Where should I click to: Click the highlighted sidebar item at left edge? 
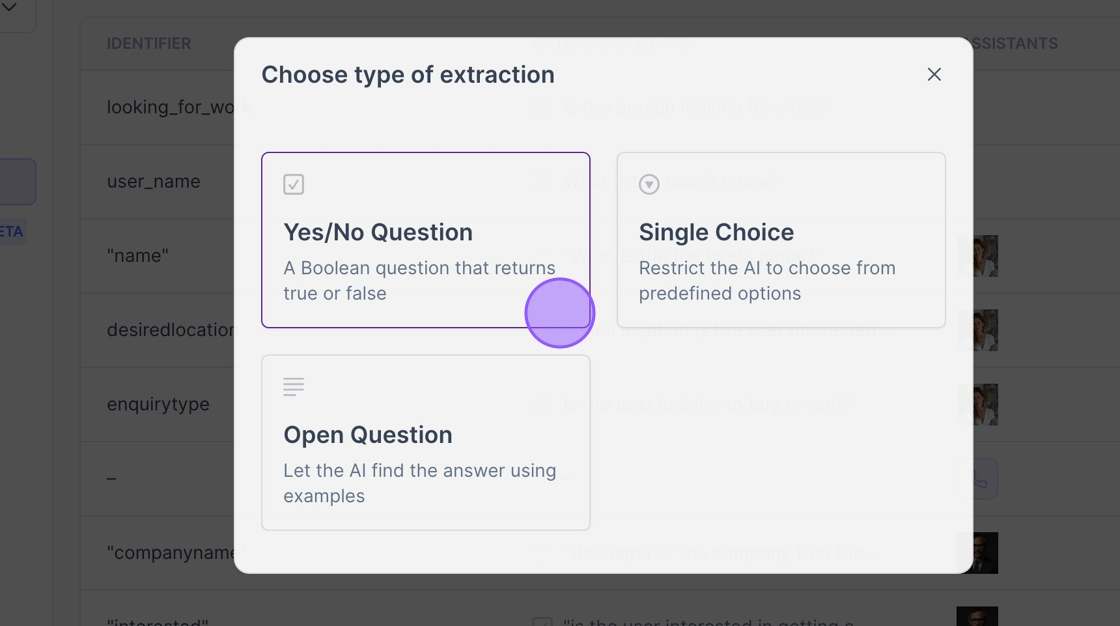(18, 181)
